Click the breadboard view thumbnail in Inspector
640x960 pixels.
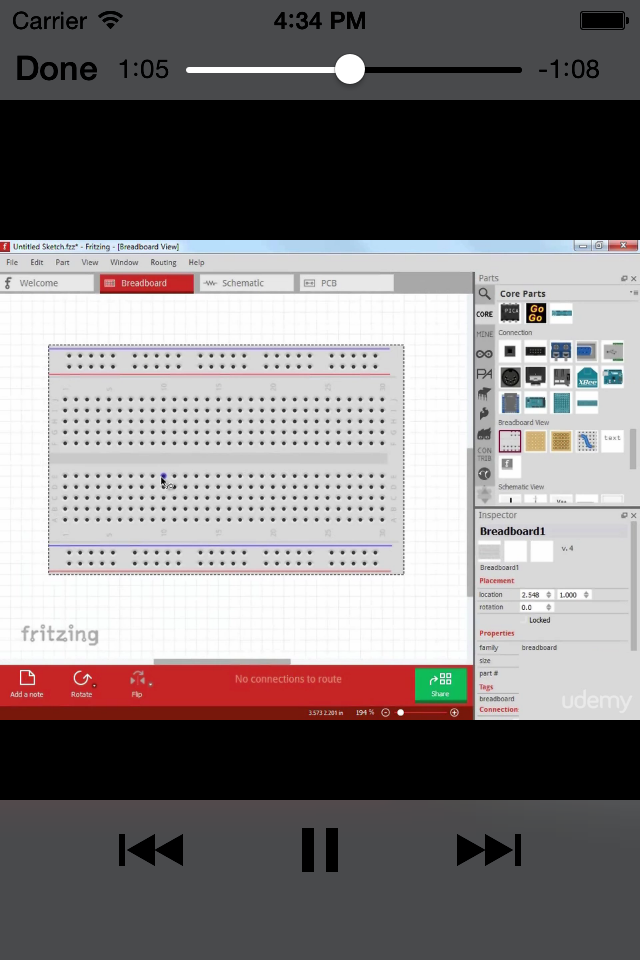tap(489, 550)
